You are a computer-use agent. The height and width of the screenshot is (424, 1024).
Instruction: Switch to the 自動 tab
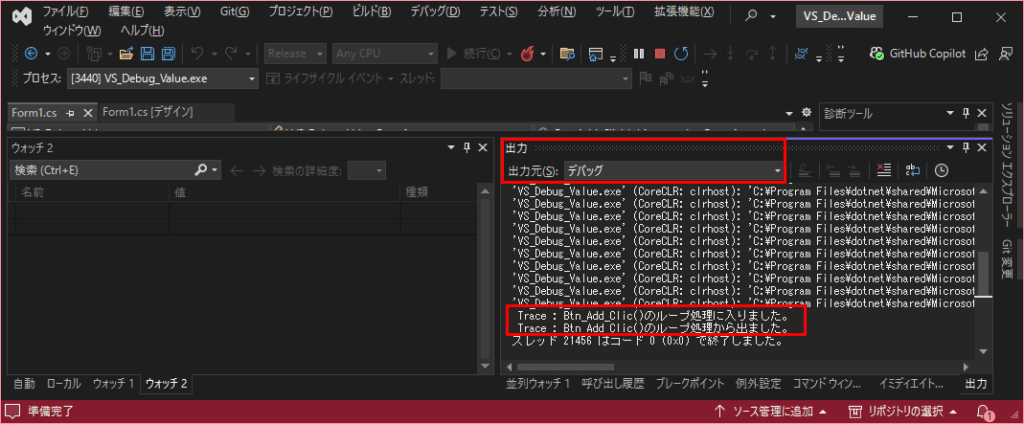24,383
